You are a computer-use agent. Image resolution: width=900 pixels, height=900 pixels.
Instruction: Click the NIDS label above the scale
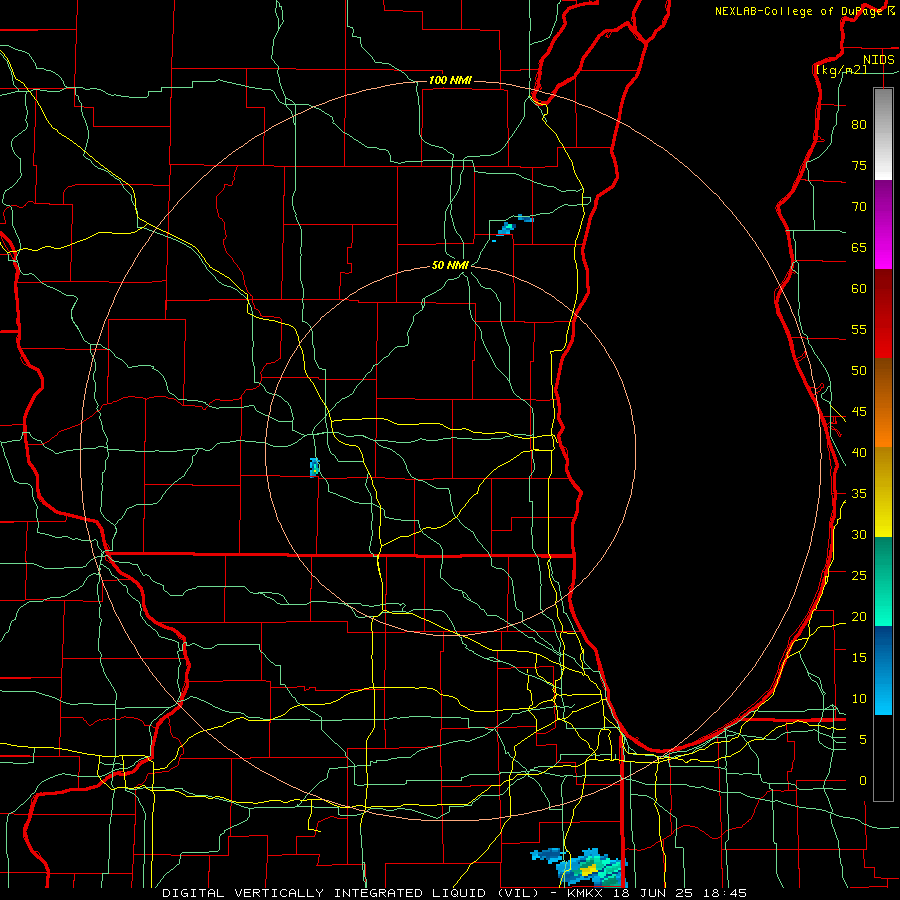pyautogui.click(x=878, y=60)
